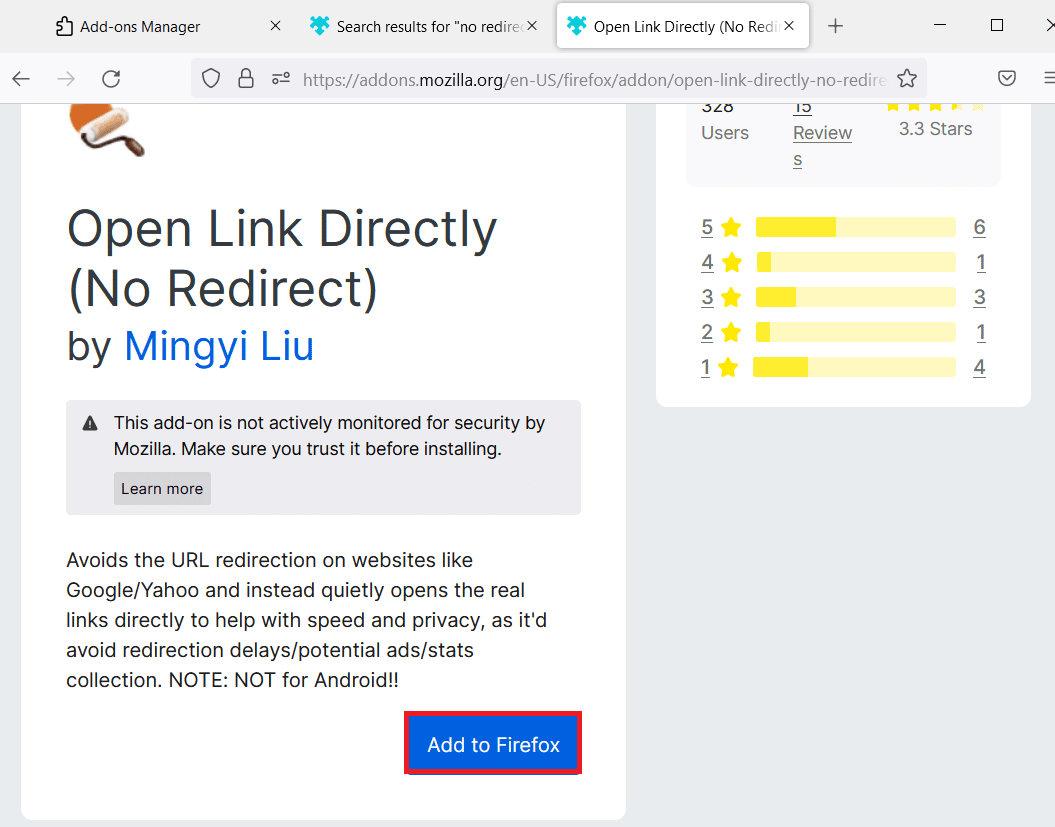The image size is (1055, 827).
Task: Click the Open Link Directly (No Redirect) title
Action: click(x=282, y=259)
